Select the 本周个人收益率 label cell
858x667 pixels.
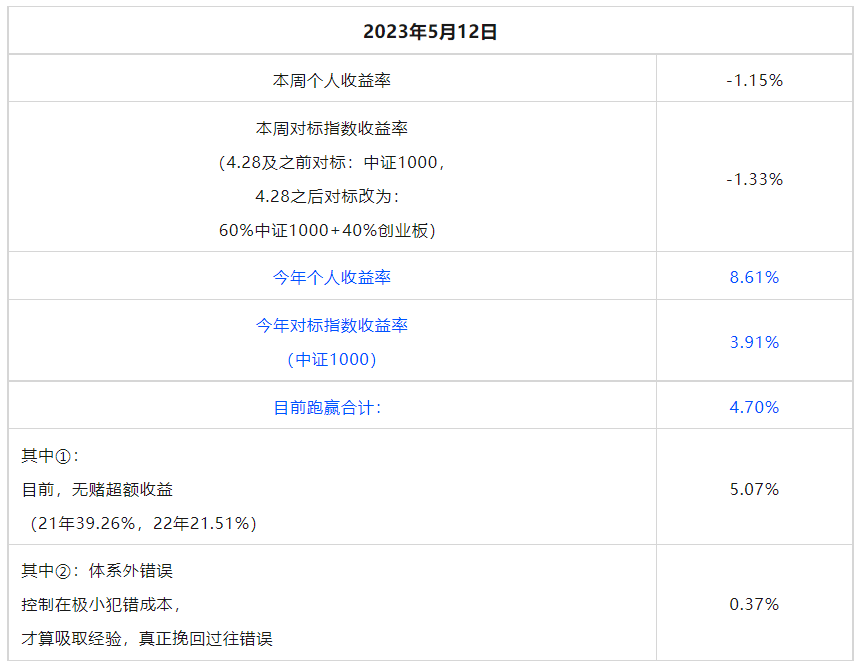332,80
